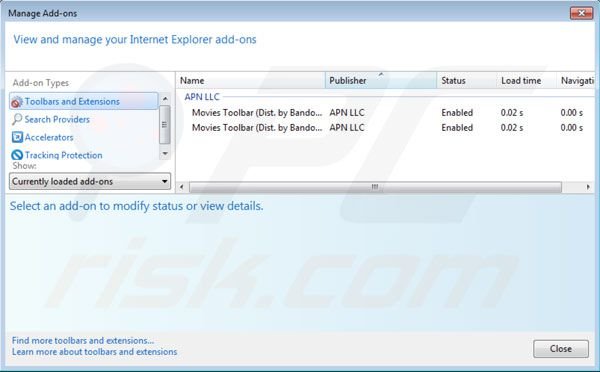Viewport: 600px width, 372px height.
Task: Open the Currently loaded add-ons dropdown
Action: (x=90, y=181)
